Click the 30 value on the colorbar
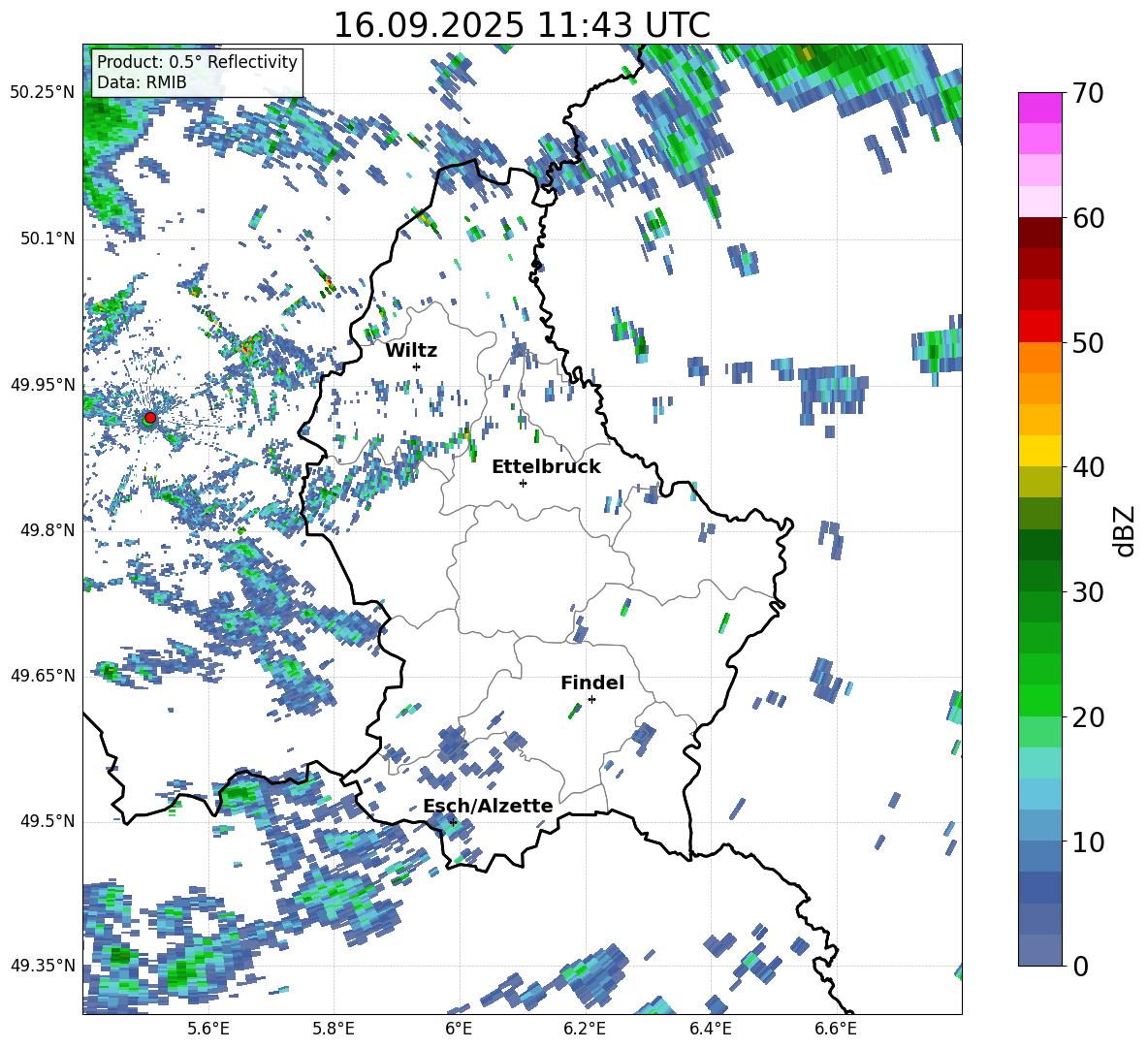 pyautogui.click(x=1088, y=592)
